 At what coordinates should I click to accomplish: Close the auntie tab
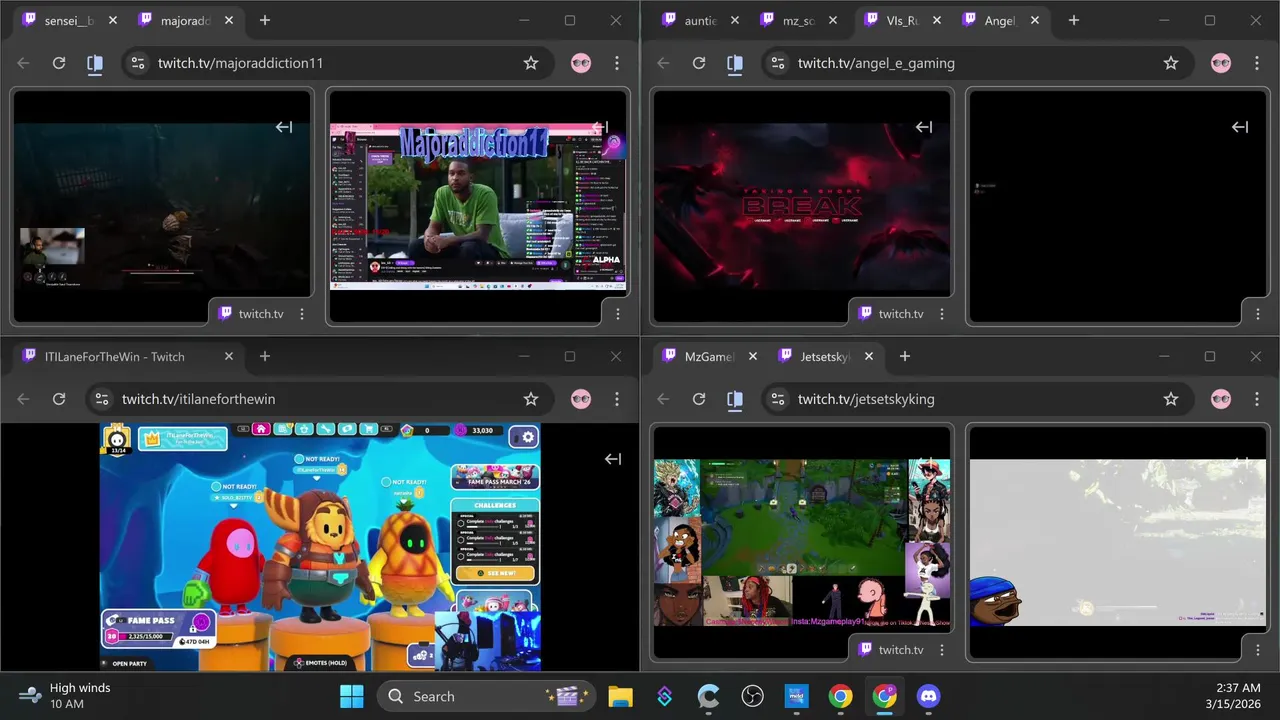[x=736, y=20]
